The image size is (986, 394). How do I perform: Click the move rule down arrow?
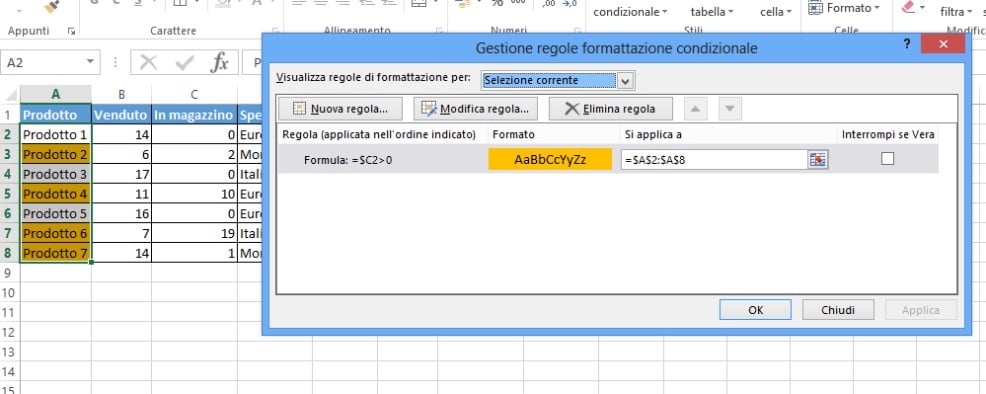pyautogui.click(x=729, y=109)
